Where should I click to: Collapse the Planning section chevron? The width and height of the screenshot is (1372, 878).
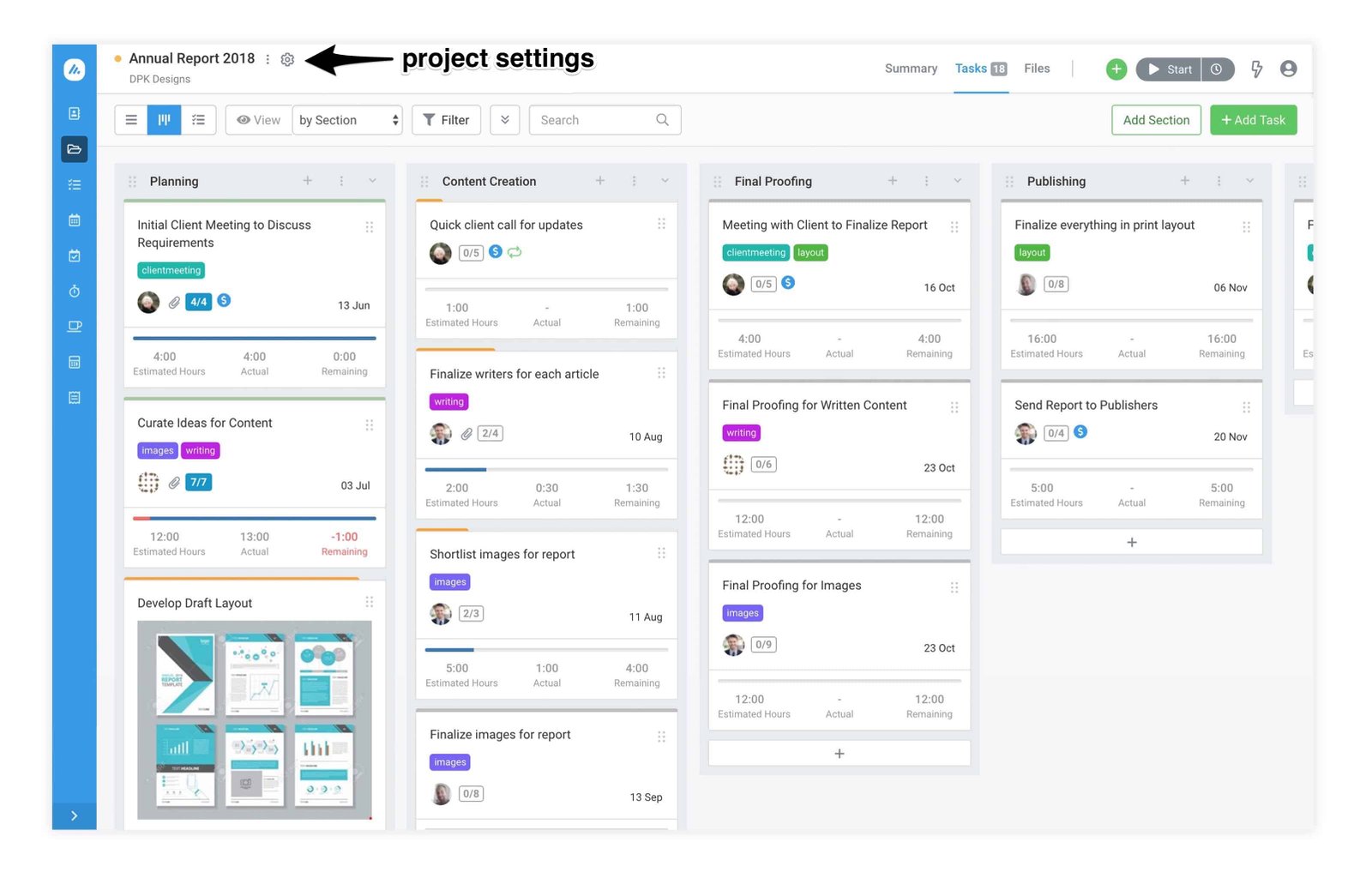click(372, 181)
